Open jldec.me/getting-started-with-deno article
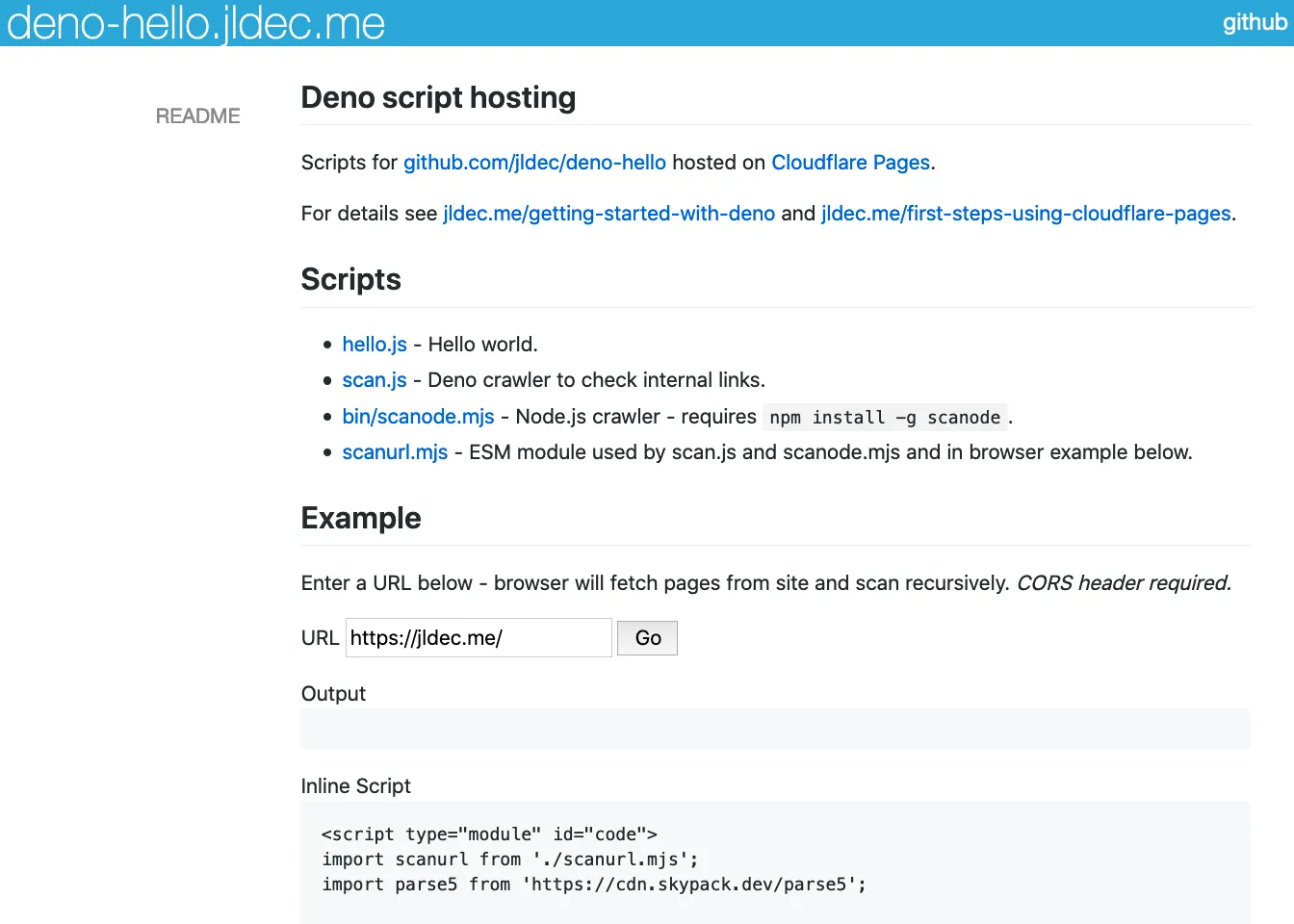Viewport: 1294px width, 924px height. (608, 213)
